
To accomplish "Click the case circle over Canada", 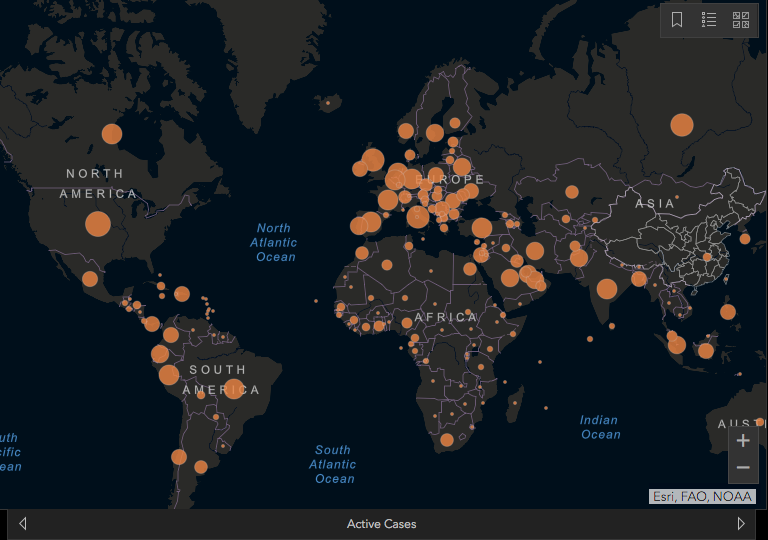I will (x=112, y=134).
